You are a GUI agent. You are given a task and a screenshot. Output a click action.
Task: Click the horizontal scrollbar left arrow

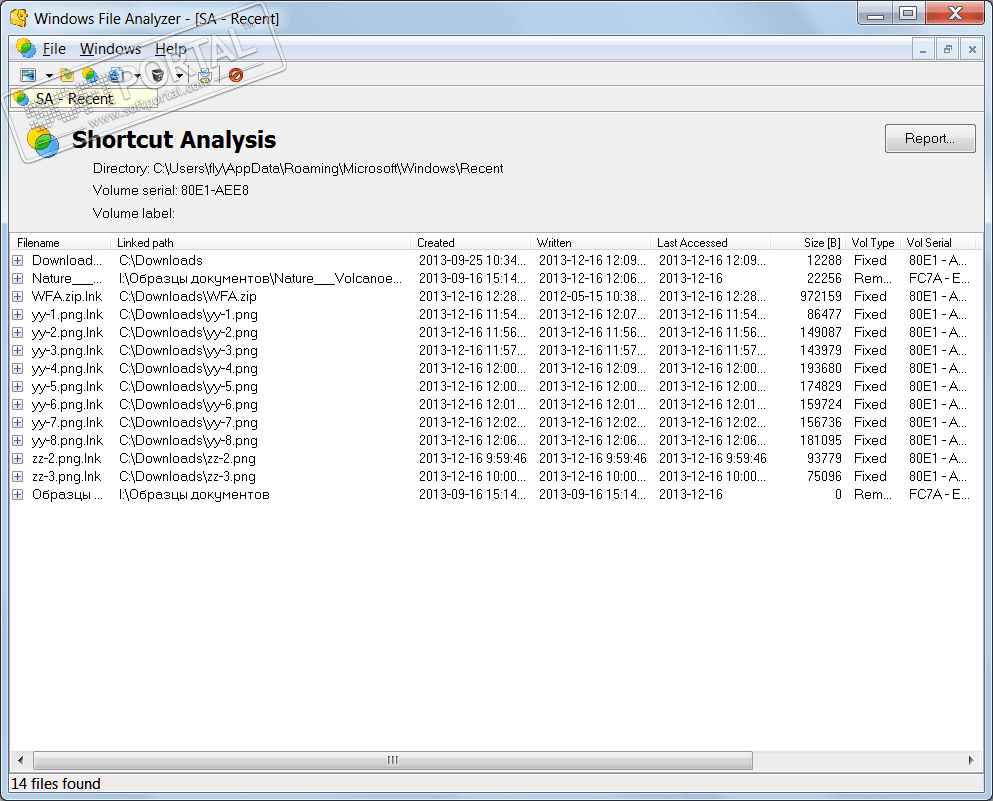pyautogui.click(x=20, y=760)
